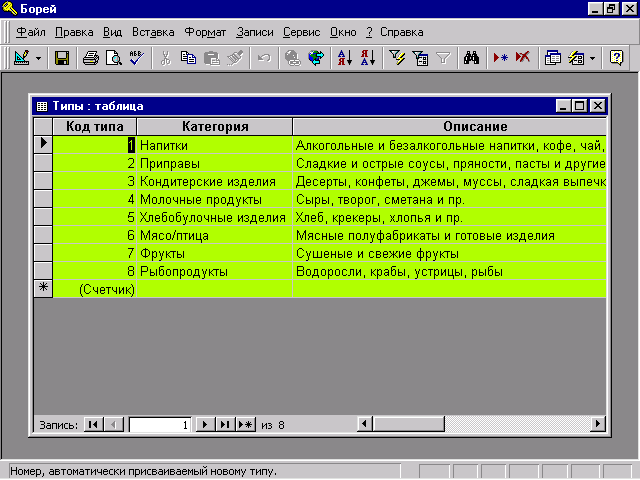The image size is (640, 480).
Task: Filter by form icon
Action: click(x=420, y=58)
